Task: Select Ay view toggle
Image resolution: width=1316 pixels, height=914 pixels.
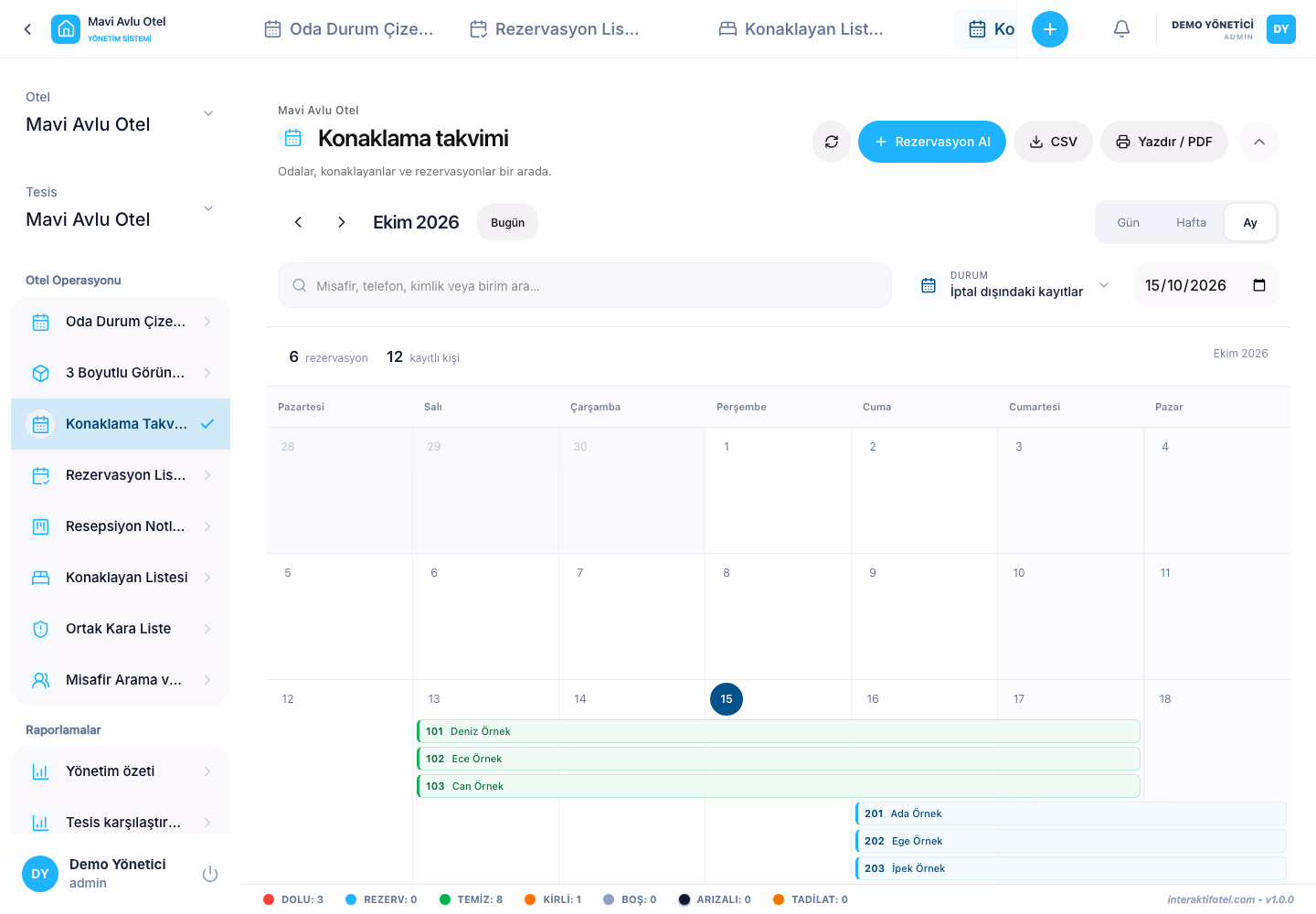Action: pyautogui.click(x=1250, y=222)
